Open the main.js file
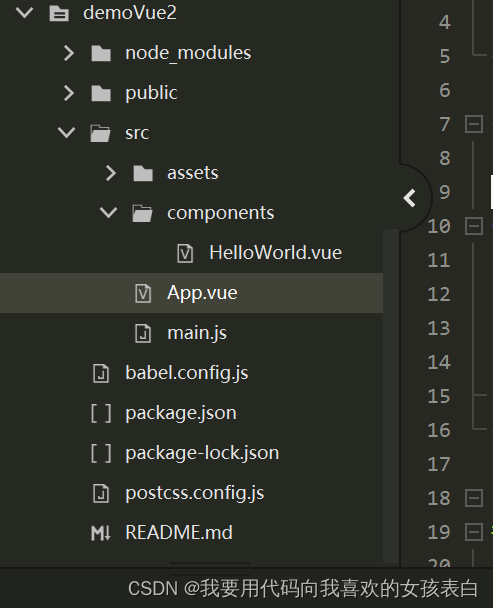Screen dimensions: 493x608 point(197,333)
